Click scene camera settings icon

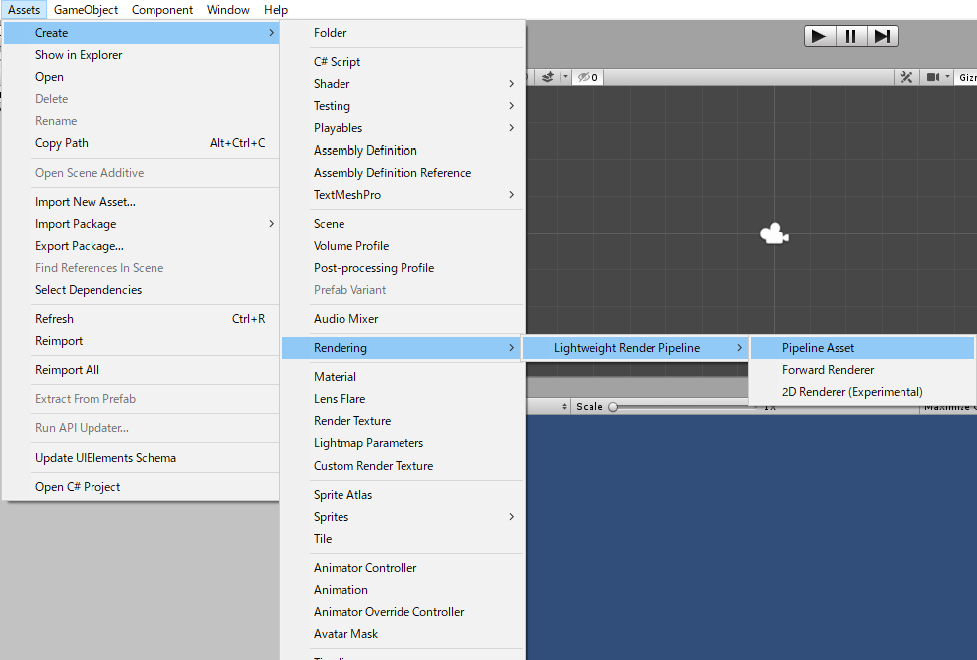point(933,77)
